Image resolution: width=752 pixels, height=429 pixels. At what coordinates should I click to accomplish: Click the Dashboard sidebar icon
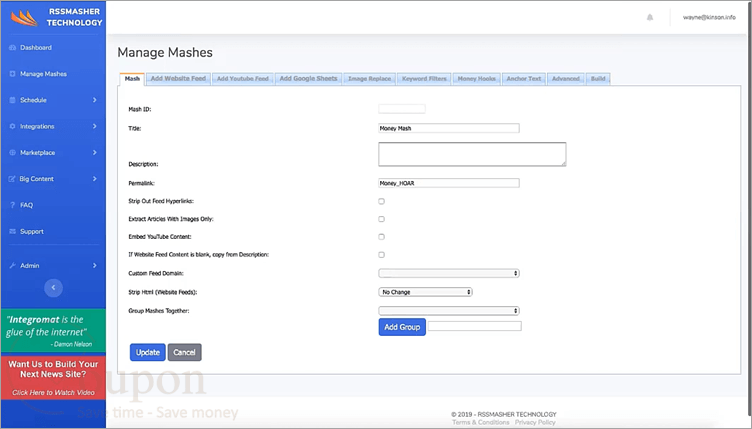pyautogui.click(x=12, y=47)
